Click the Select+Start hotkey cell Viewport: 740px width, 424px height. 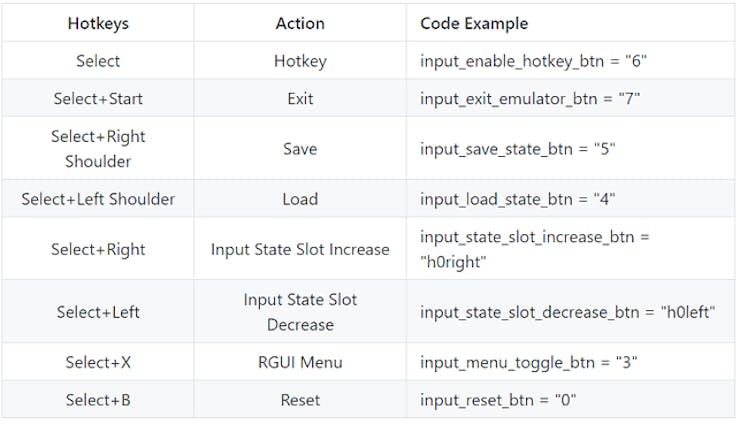pos(98,99)
